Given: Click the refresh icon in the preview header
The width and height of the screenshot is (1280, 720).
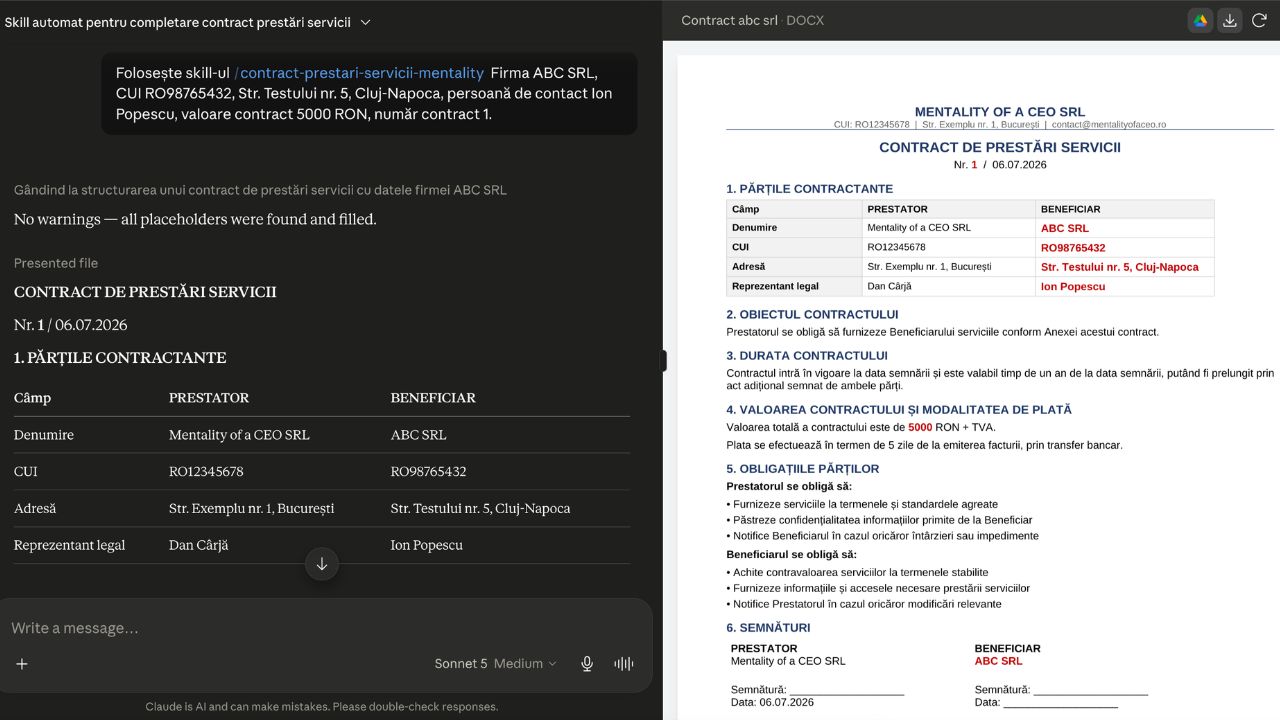Looking at the screenshot, I should (1259, 20).
